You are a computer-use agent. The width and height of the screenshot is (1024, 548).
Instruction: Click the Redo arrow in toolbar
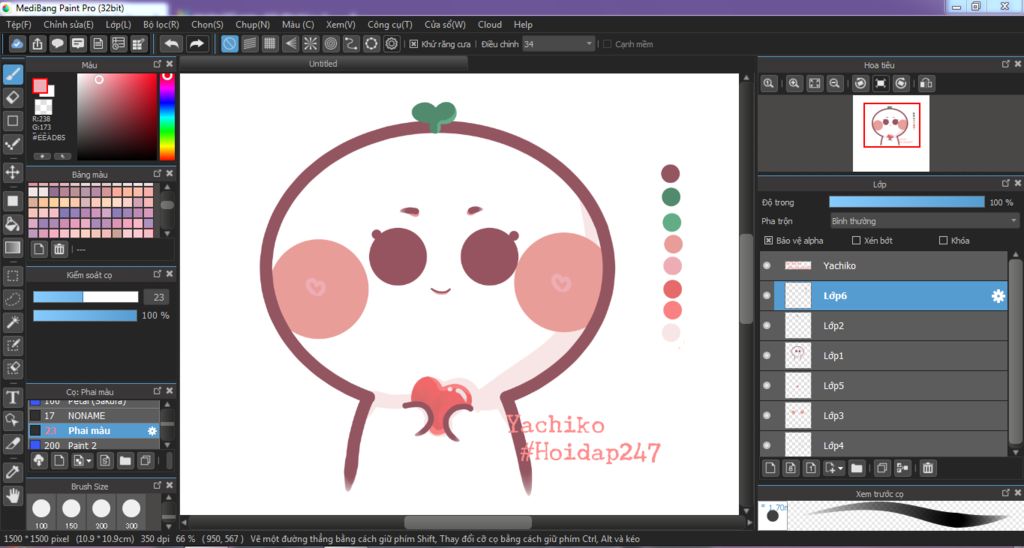[x=196, y=44]
